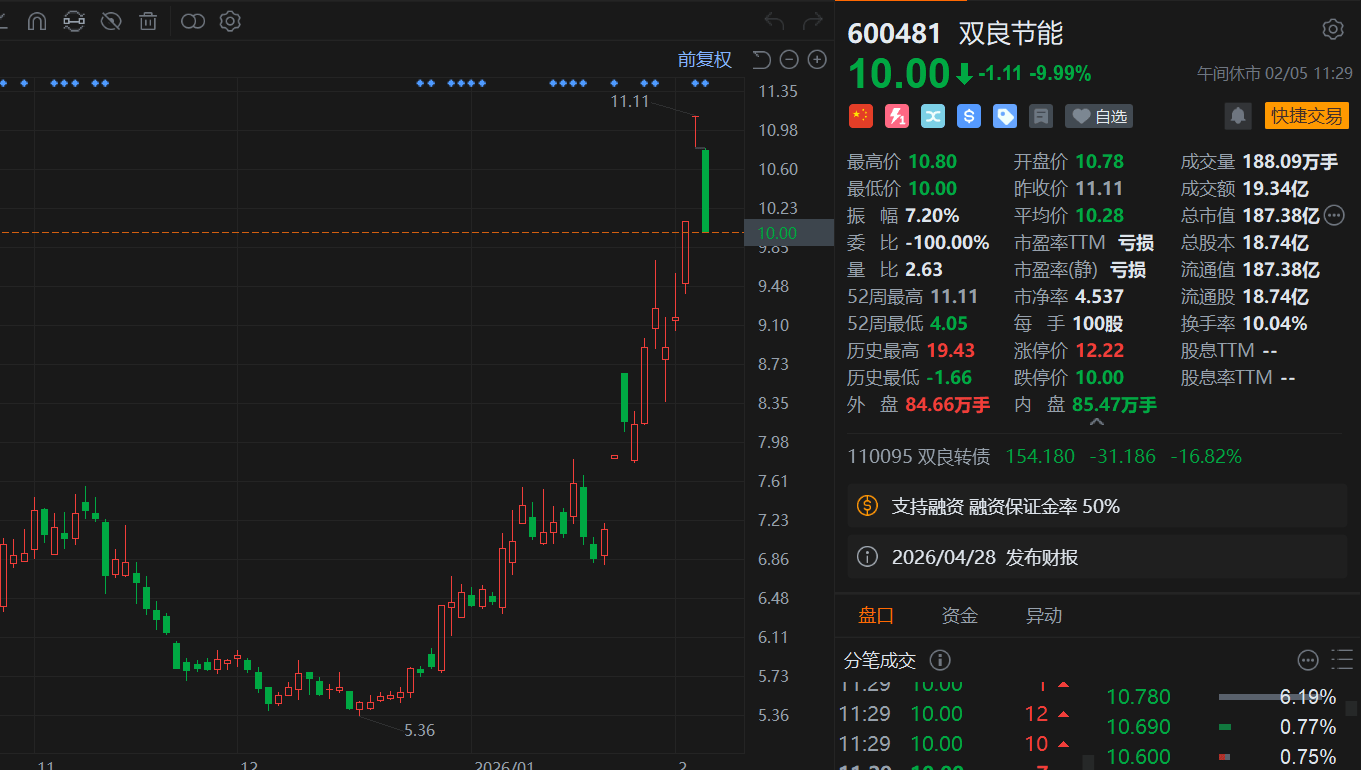Open the price alert bell icon
This screenshot has width=1361, height=770.
(1238, 116)
